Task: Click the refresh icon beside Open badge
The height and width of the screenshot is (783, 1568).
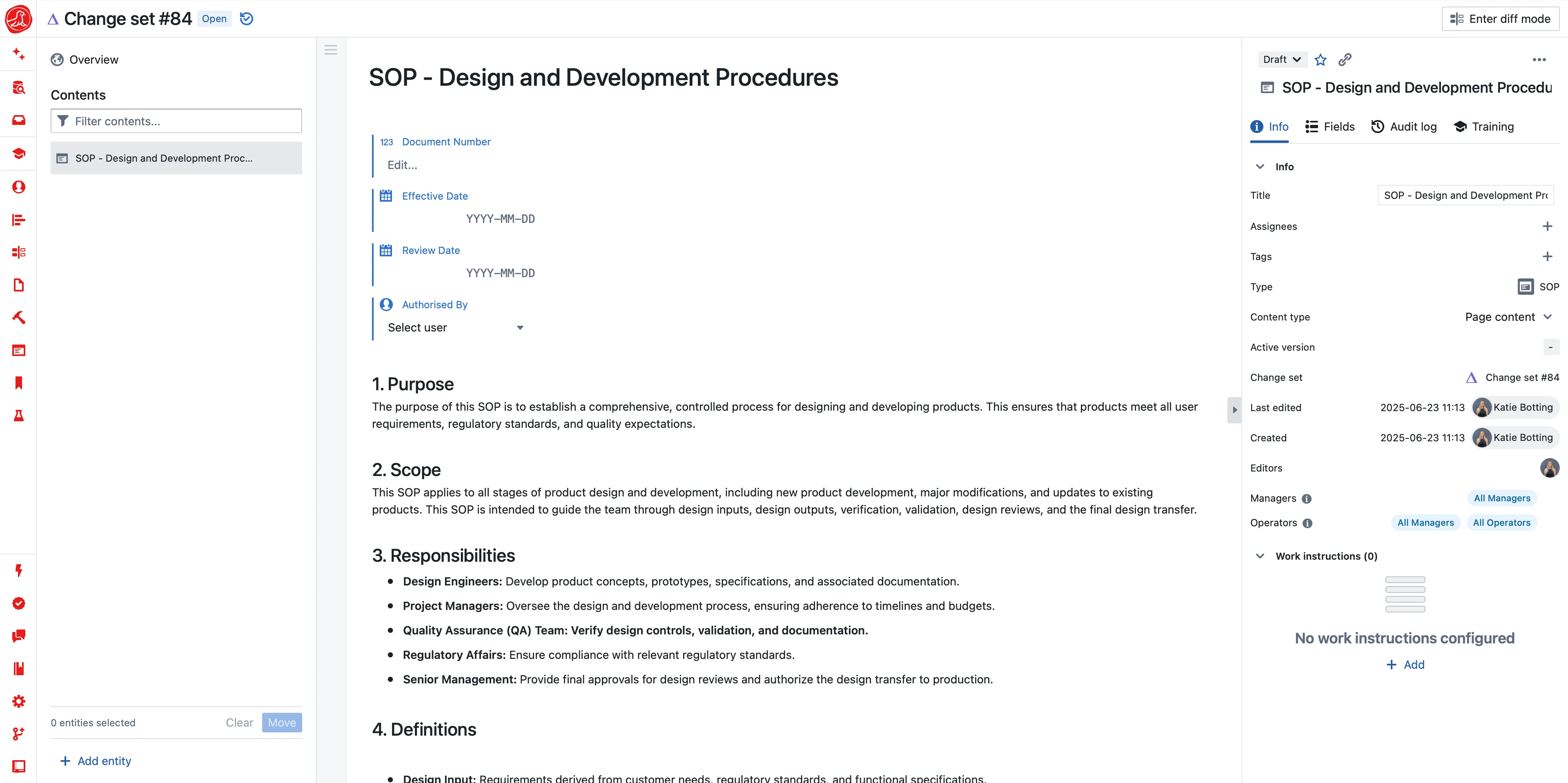Action: (x=247, y=19)
